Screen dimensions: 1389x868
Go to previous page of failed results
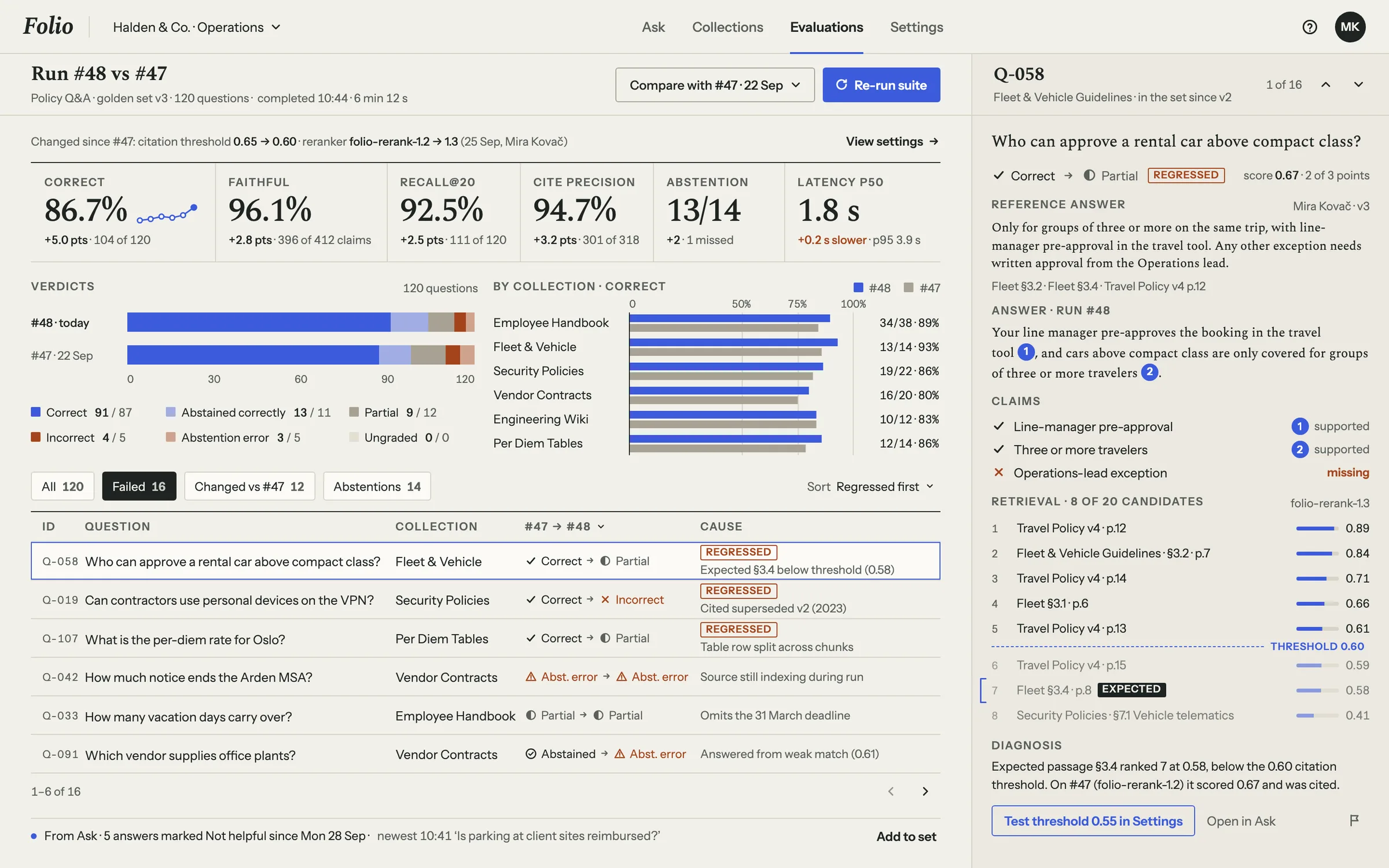tap(891, 791)
